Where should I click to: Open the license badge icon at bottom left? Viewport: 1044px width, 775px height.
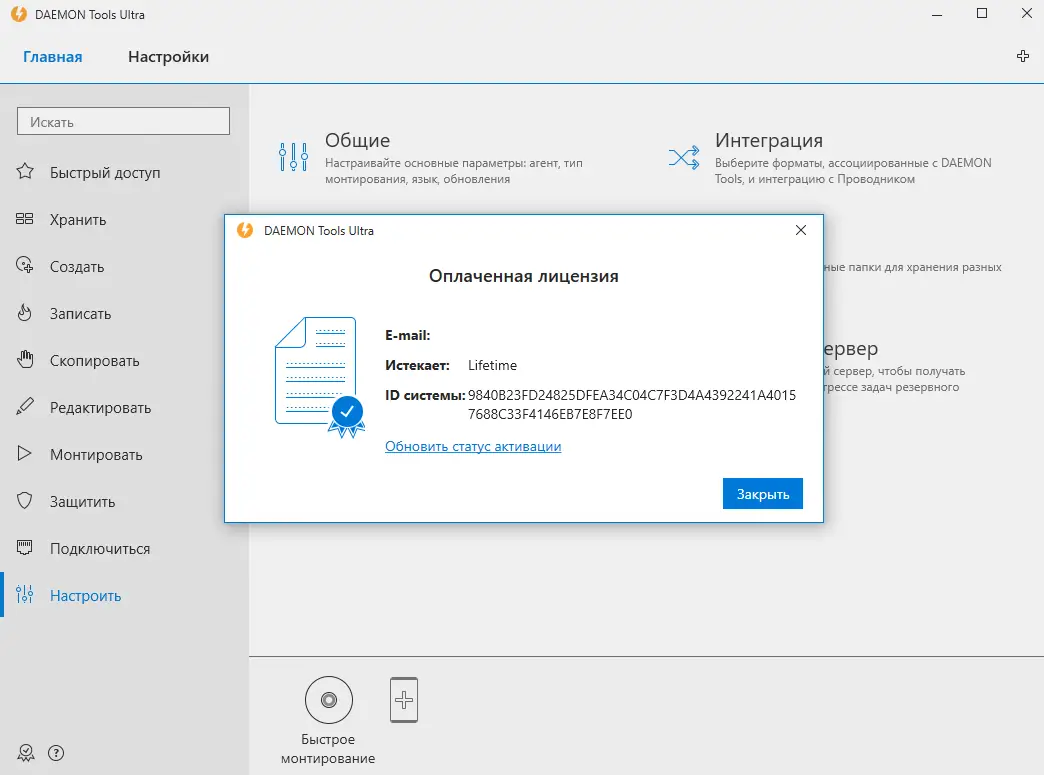[x=26, y=753]
